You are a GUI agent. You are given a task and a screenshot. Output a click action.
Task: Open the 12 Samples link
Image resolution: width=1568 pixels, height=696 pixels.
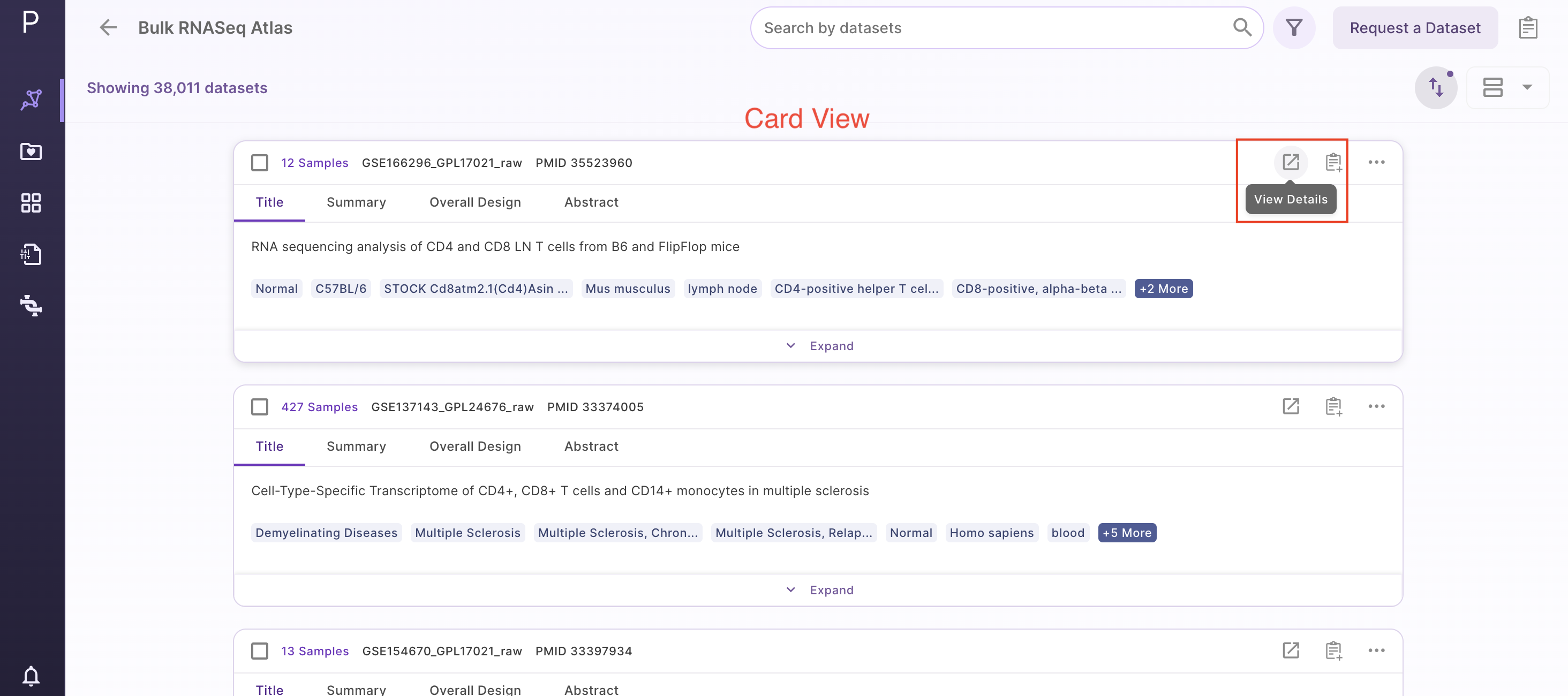314,162
